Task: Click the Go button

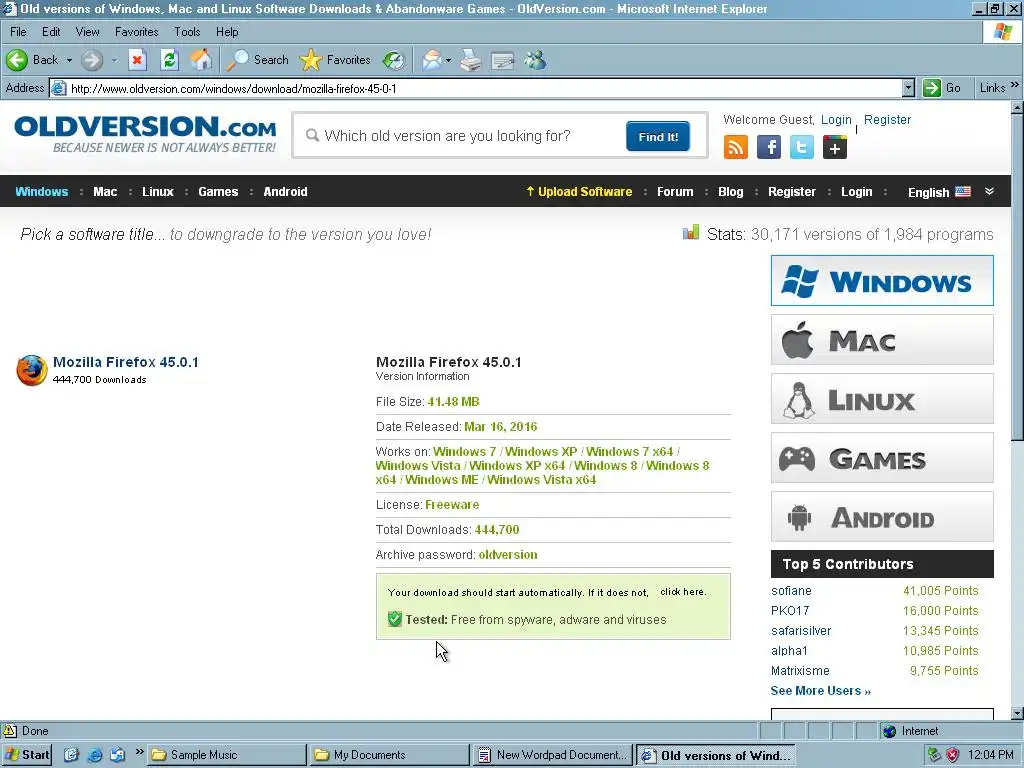Action: click(x=942, y=88)
